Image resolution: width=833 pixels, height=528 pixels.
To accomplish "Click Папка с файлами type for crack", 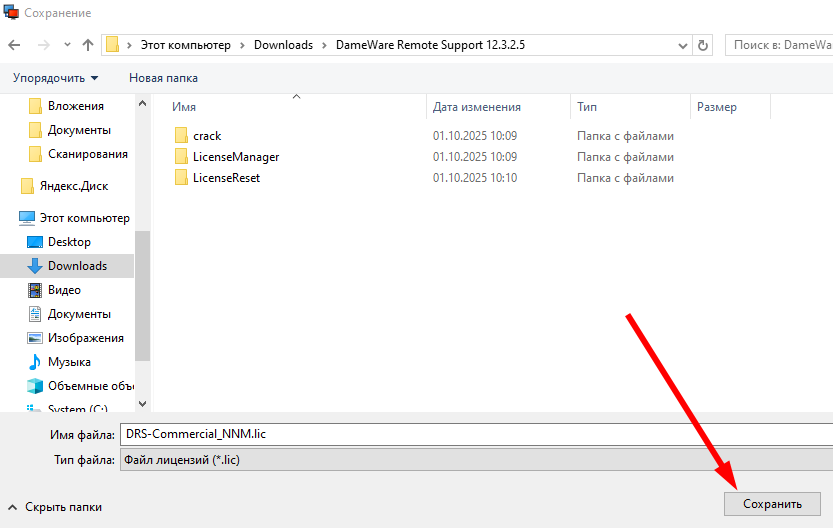I will 625,136.
